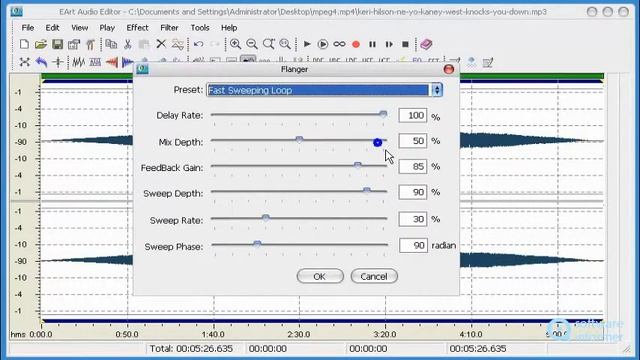This screenshot has height=360, width=640.
Task: Click the circled play icon
Action: pos(322,44)
